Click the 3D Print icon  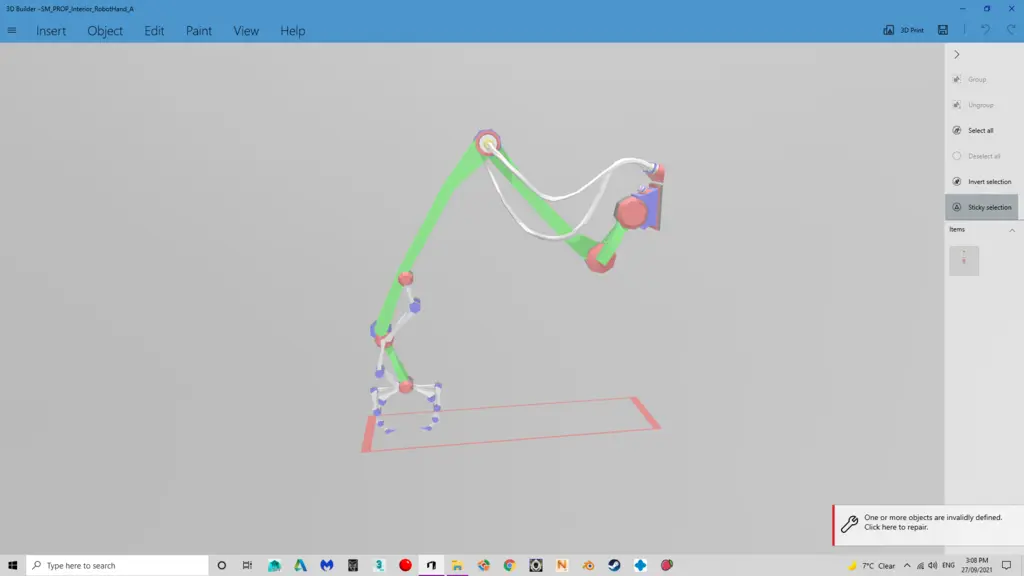(888, 30)
